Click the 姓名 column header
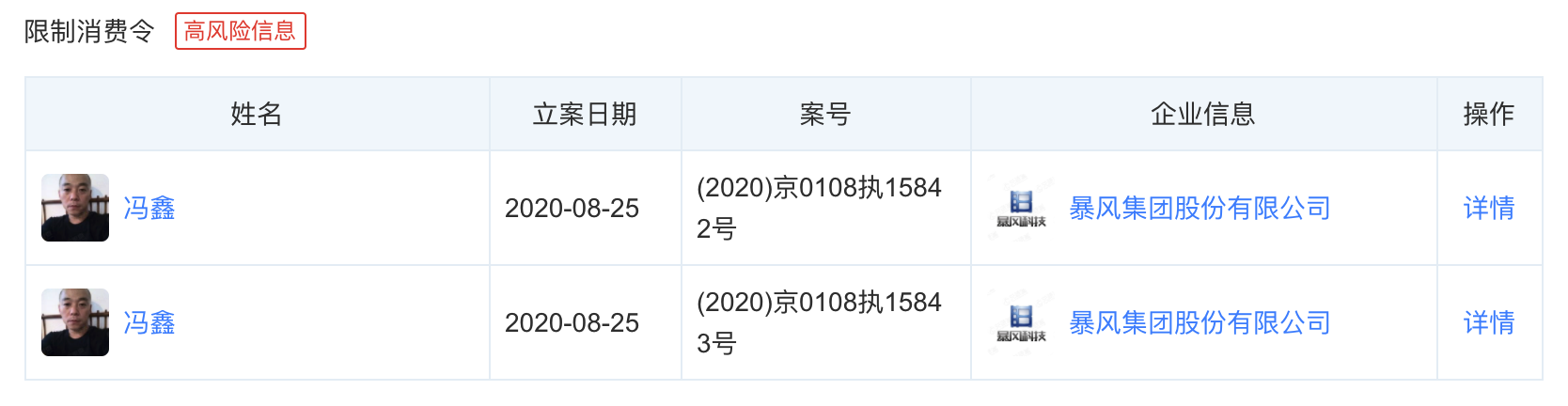Image resolution: width=1568 pixels, height=406 pixels. click(x=257, y=114)
